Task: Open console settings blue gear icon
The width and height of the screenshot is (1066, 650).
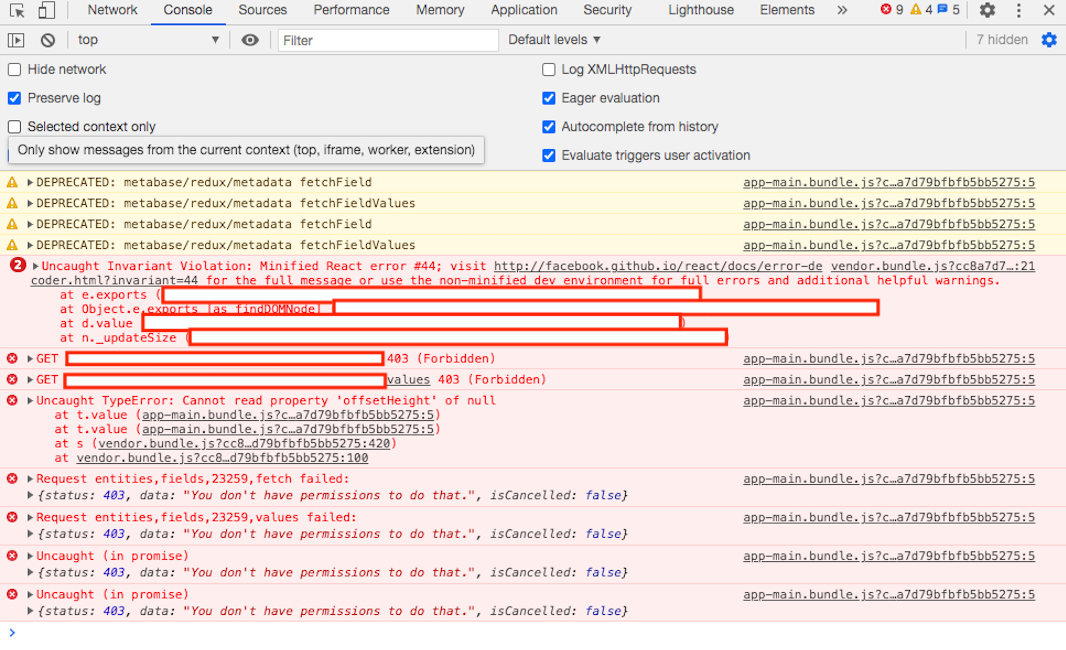Action: pyautogui.click(x=1049, y=40)
